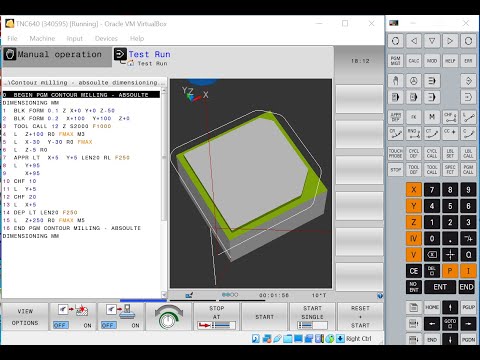Click the CHF chamfer key
The image size is (480, 360).
450,117
